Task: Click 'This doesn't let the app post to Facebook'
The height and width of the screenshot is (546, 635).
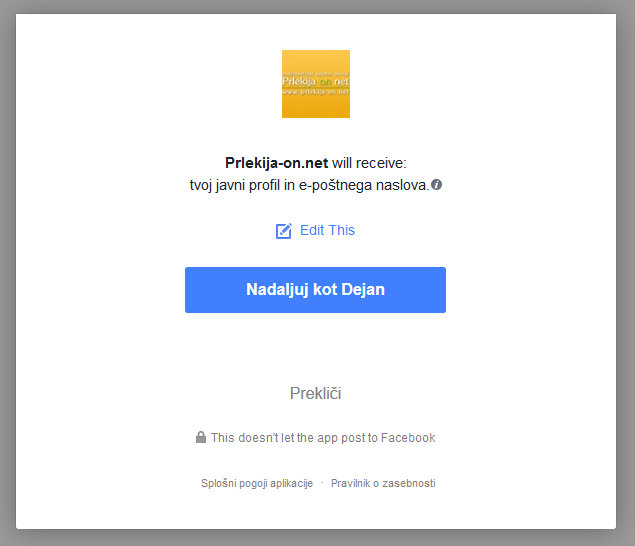Action: (323, 438)
